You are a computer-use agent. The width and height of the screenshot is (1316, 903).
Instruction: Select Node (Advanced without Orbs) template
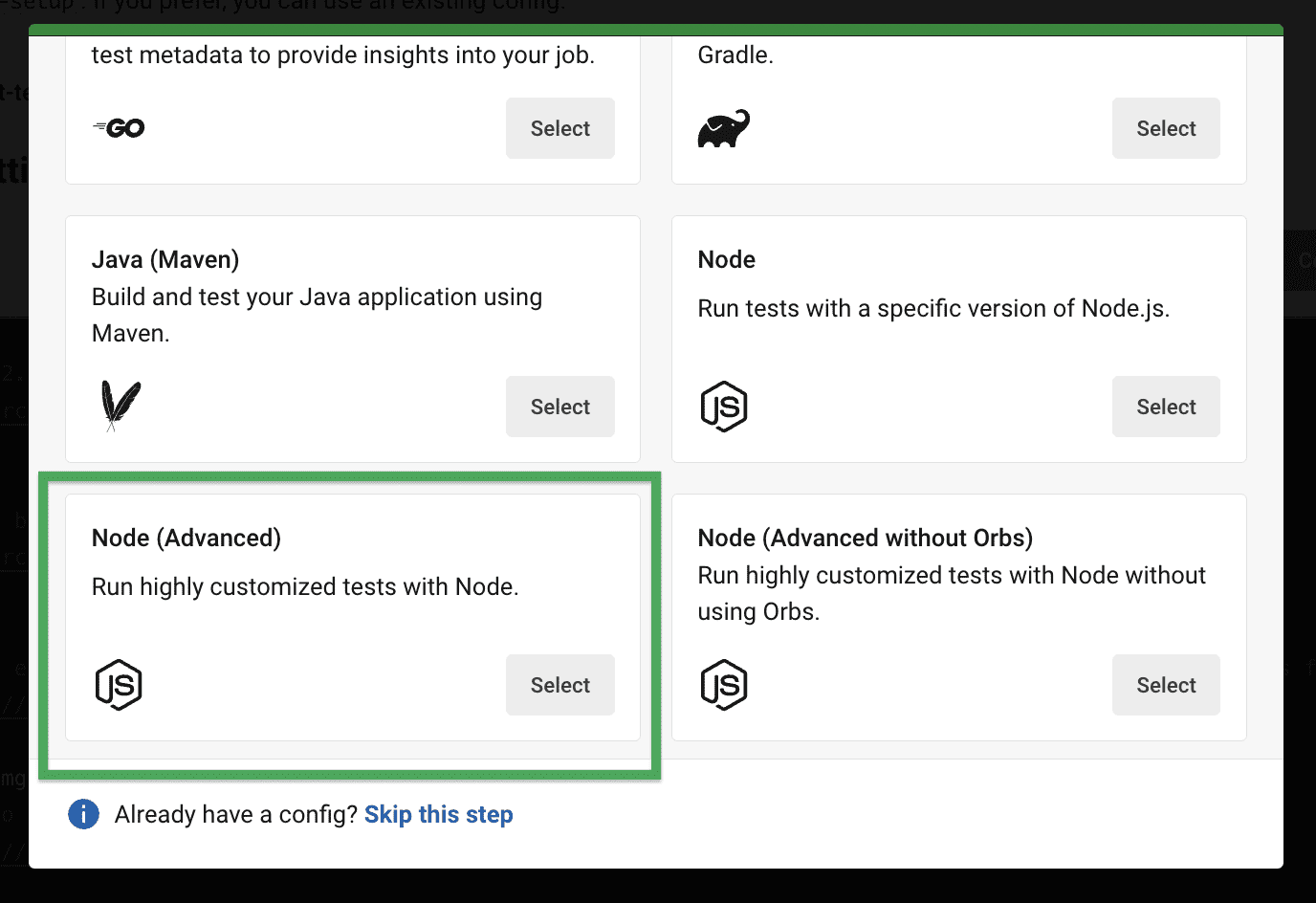(1166, 685)
